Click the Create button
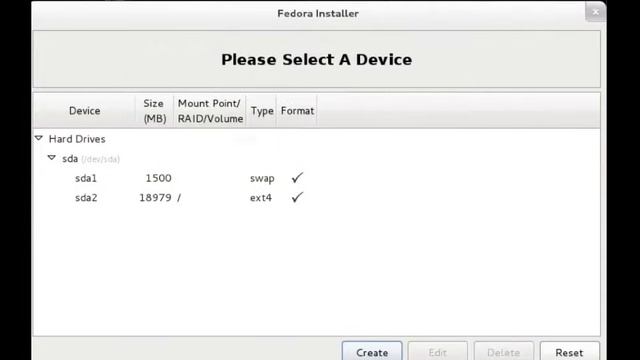 tap(372, 352)
